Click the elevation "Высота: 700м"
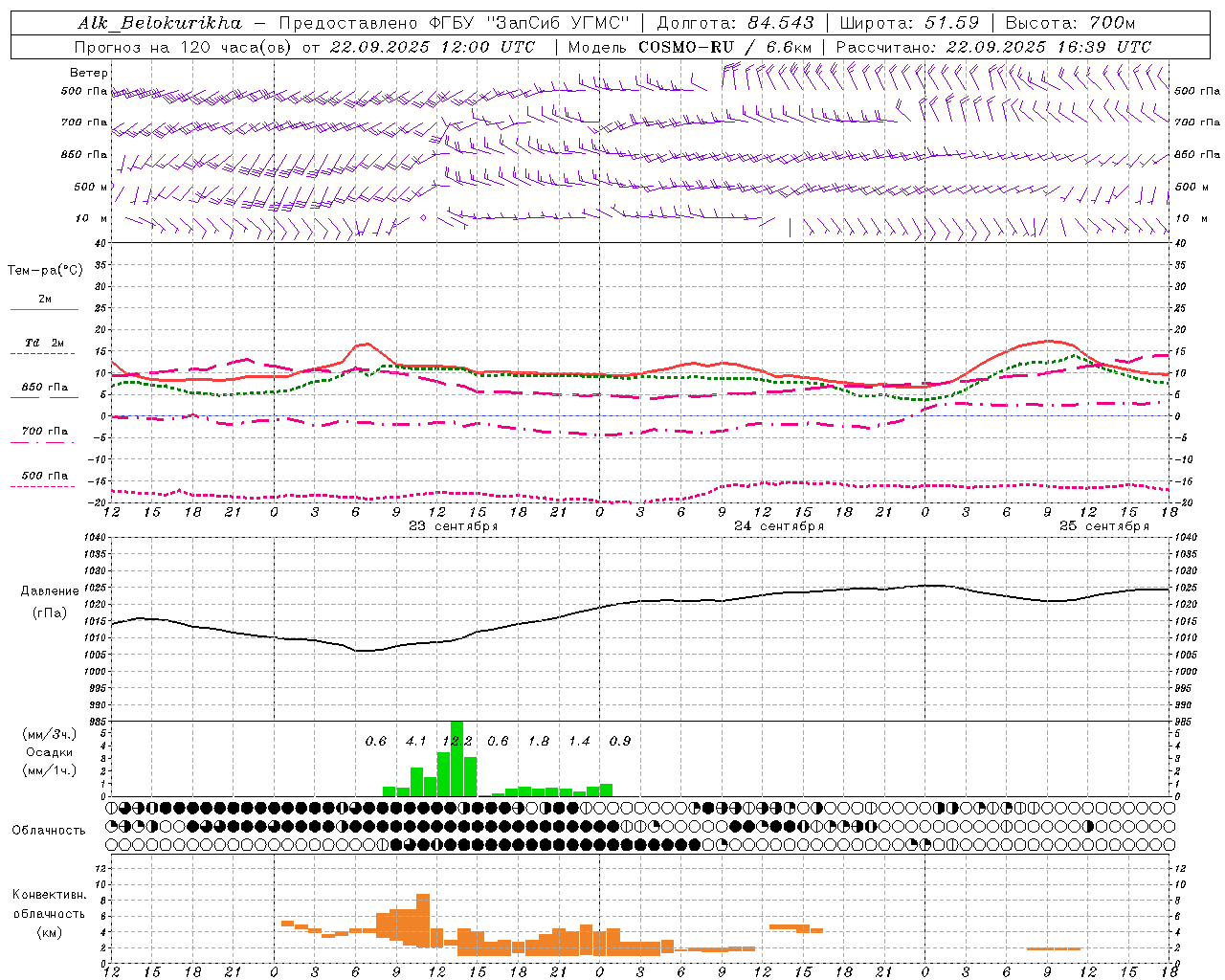1225x980 pixels. pos(1071,23)
